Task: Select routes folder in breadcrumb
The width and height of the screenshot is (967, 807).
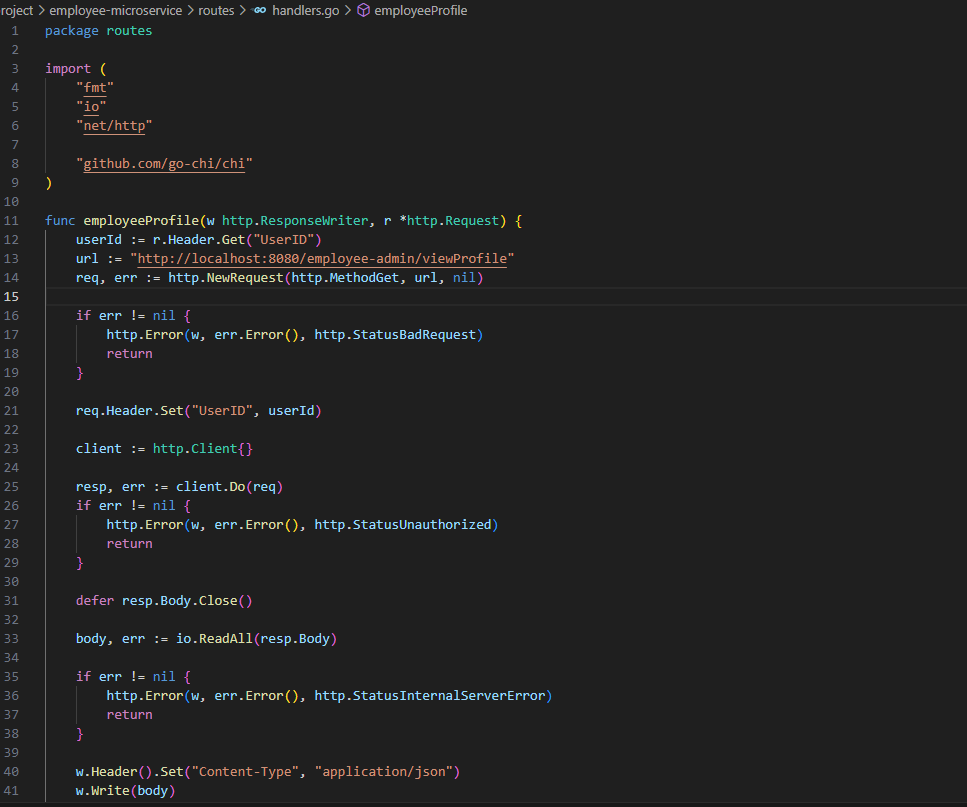Action: click(x=216, y=10)
